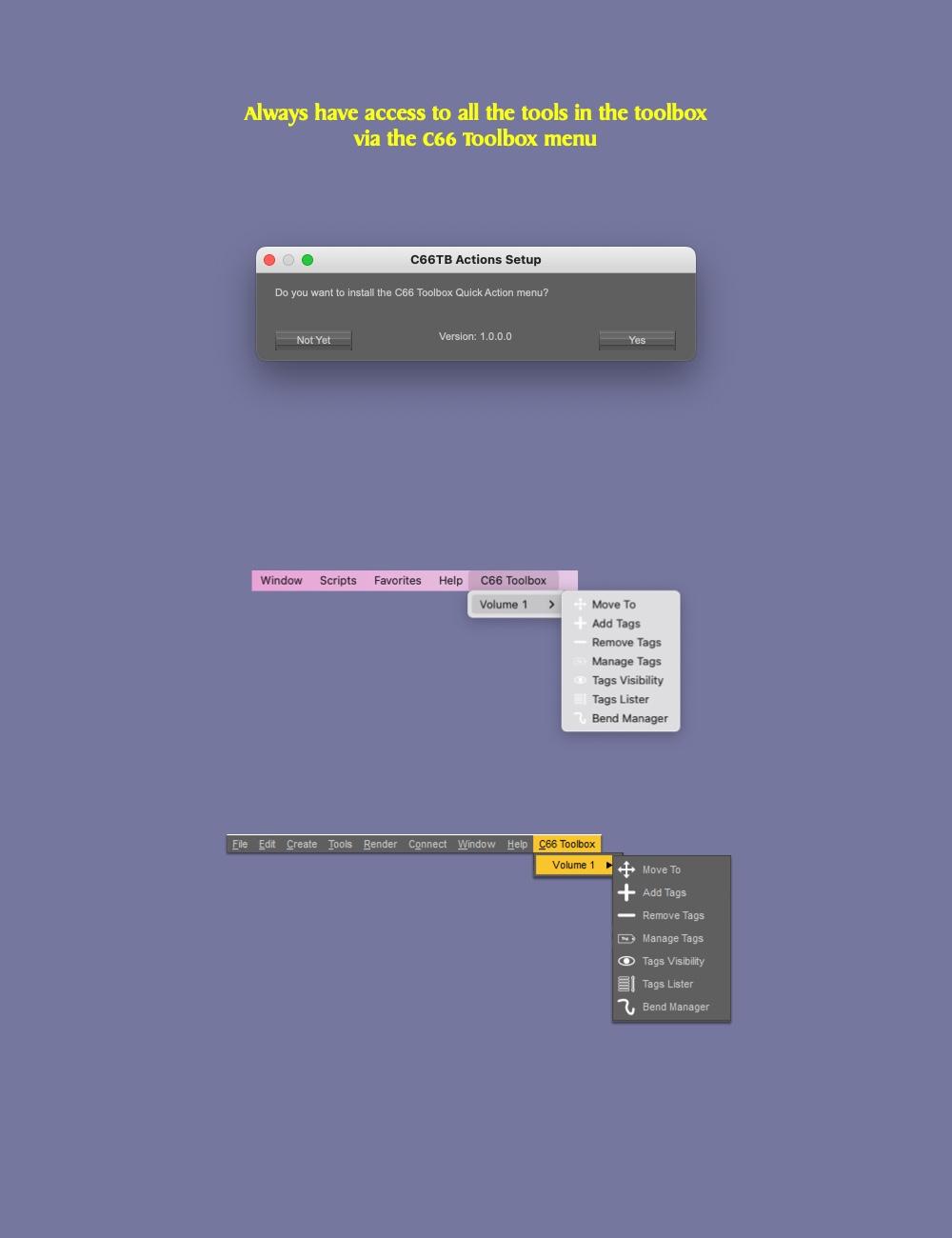Open Window in the dark menu bar
Viewport: 952px width, 1238px height.
coord(476,845)
